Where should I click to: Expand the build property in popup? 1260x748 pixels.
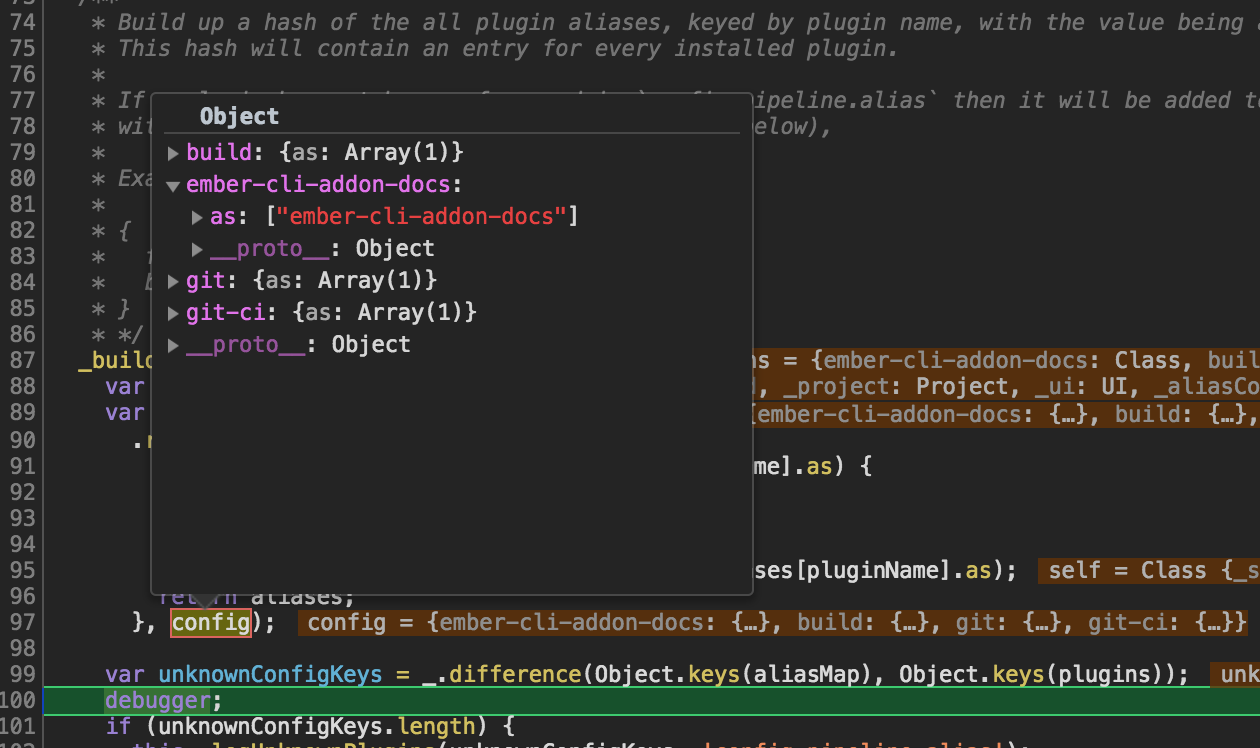point(173,153)
